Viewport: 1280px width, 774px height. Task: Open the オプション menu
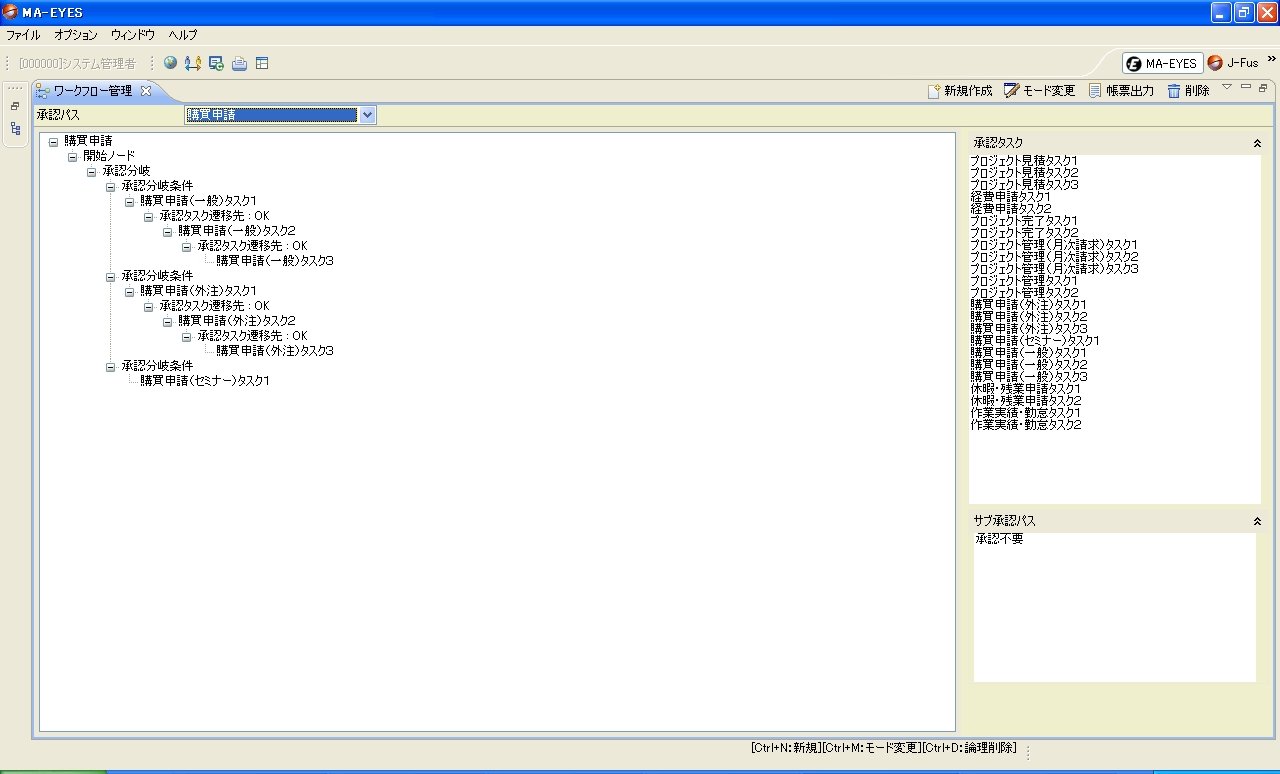76,35
